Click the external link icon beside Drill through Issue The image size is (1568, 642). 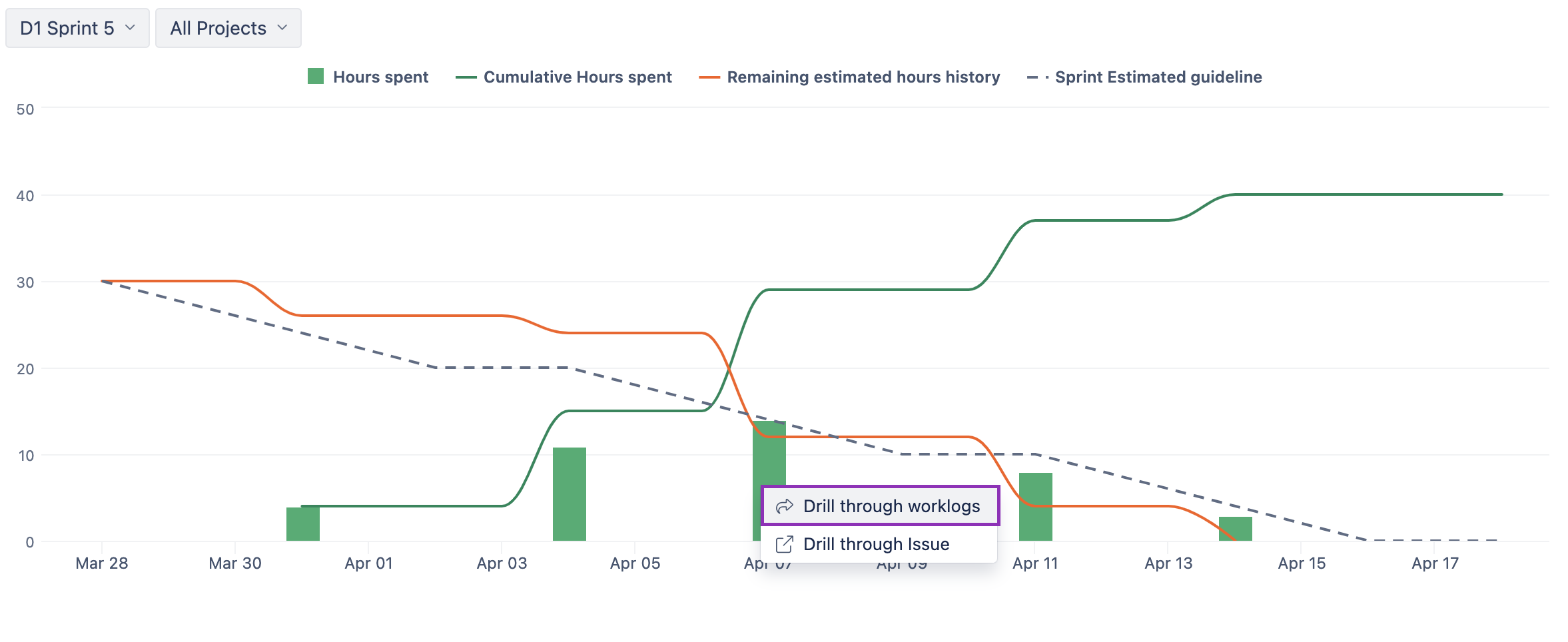(785, 544)
